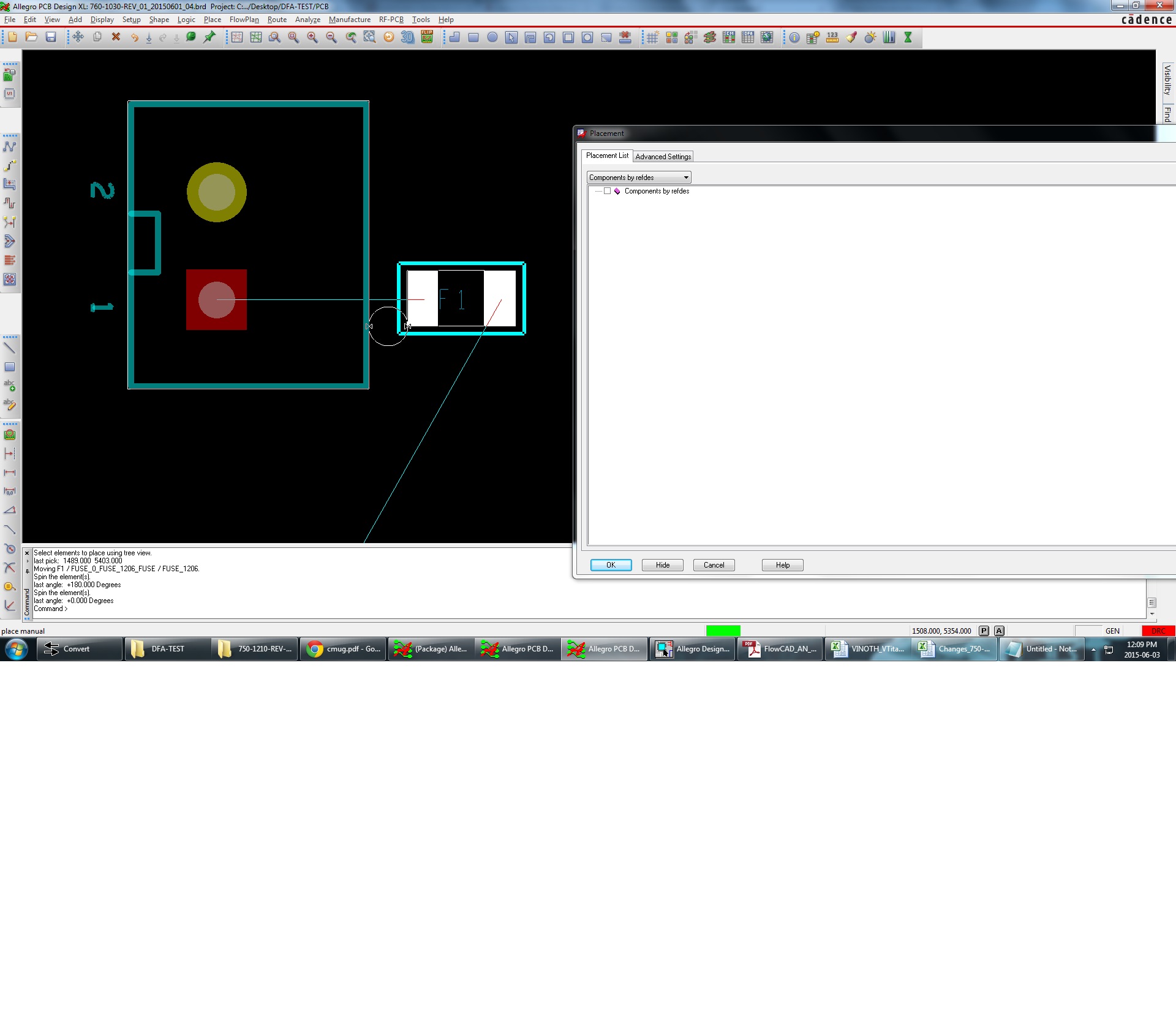The width and height of the screenshot is (1176, 1020).
Task: Click the Flip design icon
Action: coord(427,37)
